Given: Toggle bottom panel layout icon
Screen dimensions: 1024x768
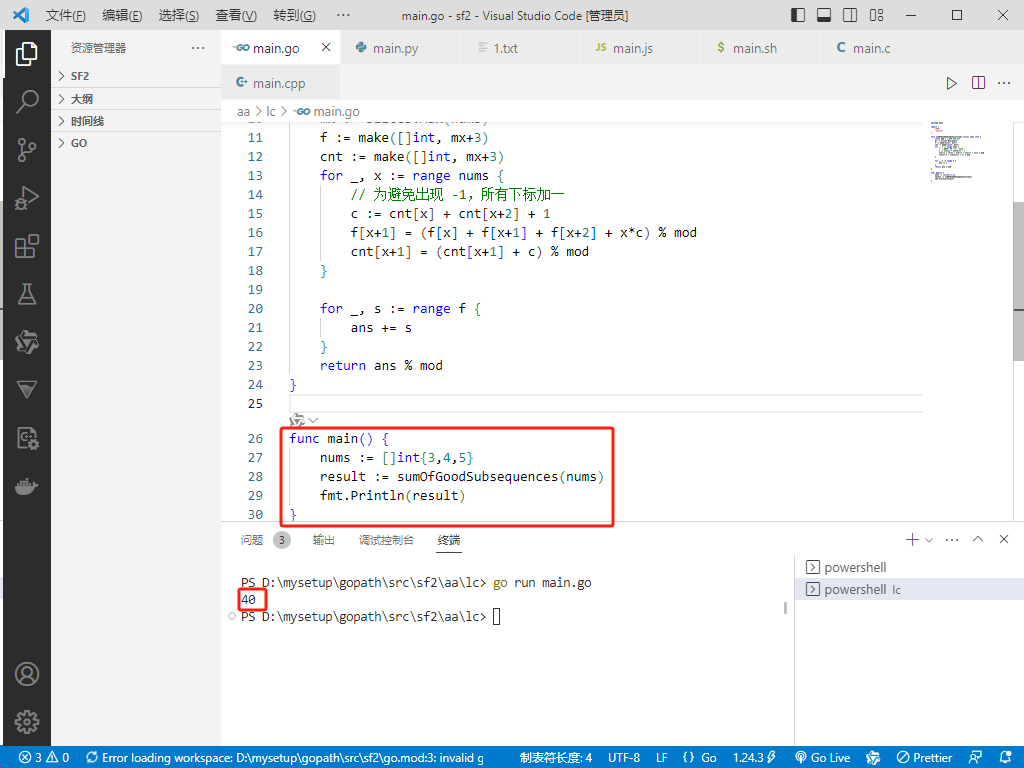Looking at the screenshot, I should (824, 15).
